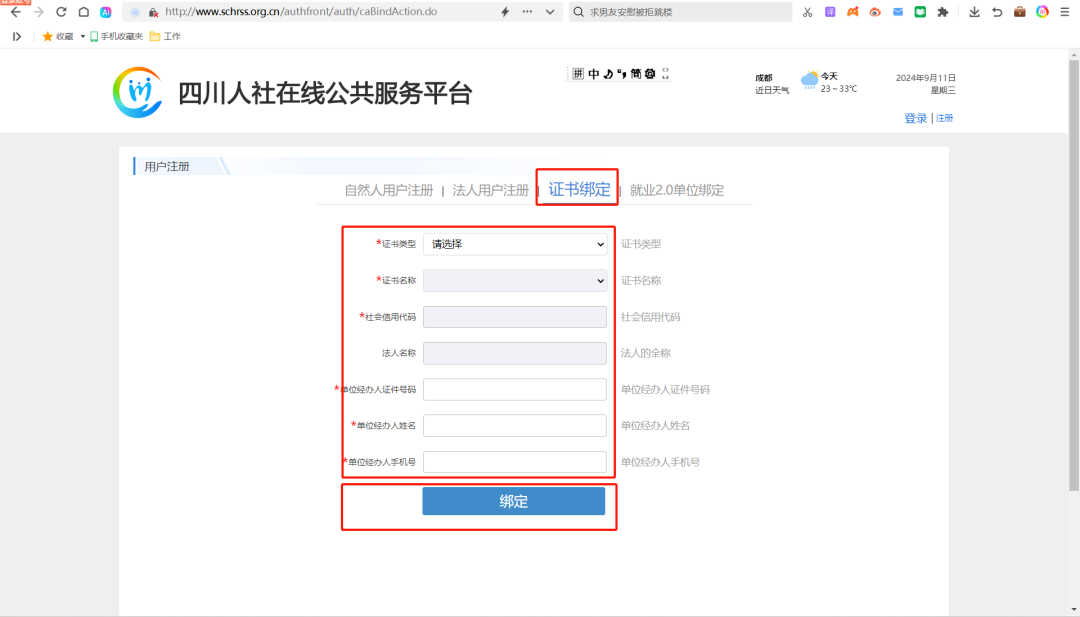
Task: Expand the address bar dropdown chevron
Action: (550, 12)
